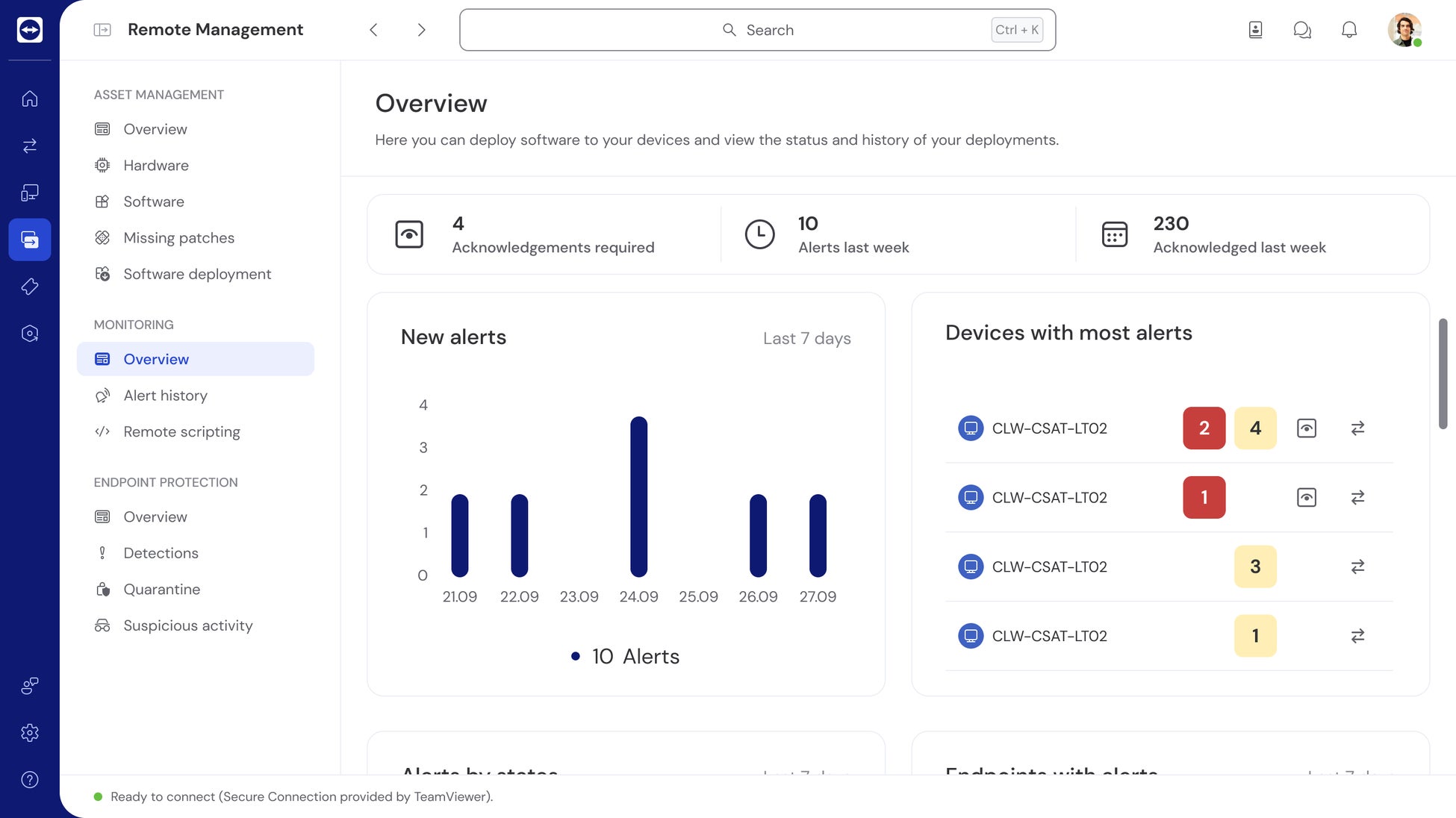Click the red badge showing 2 alerts
Viewport: 1456px width, 818px height.
click(1204, 428)
